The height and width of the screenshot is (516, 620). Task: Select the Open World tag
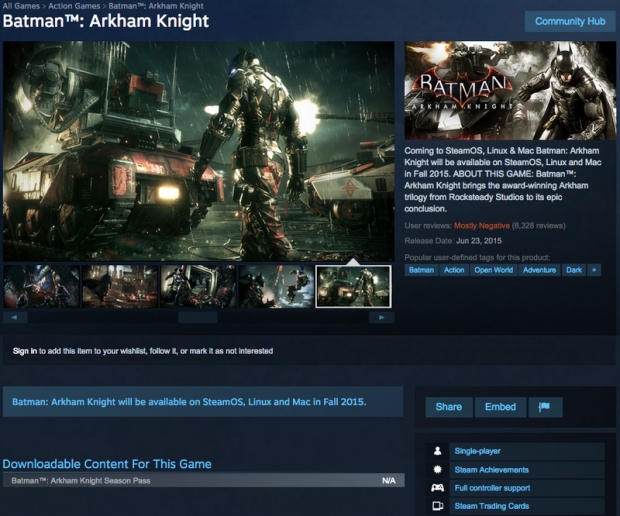[x=493, y=270]
